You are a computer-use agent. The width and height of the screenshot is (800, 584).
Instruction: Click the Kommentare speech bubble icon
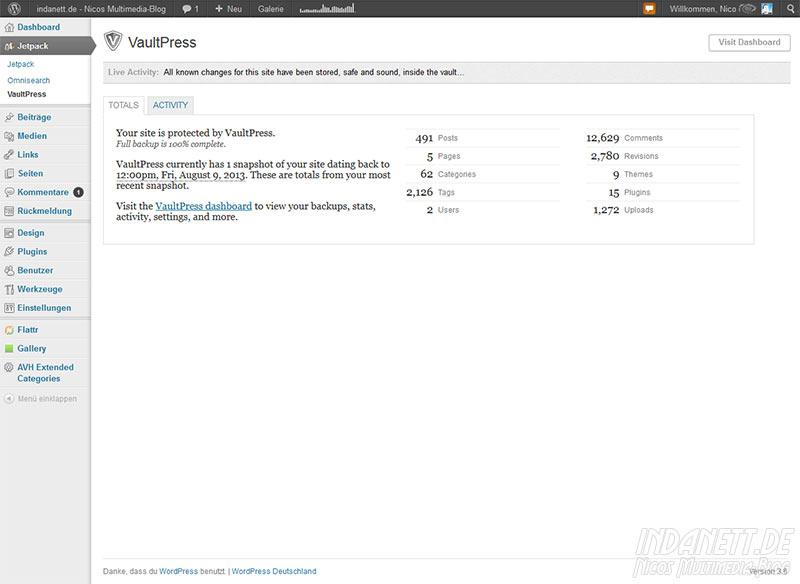coord(9,192)
